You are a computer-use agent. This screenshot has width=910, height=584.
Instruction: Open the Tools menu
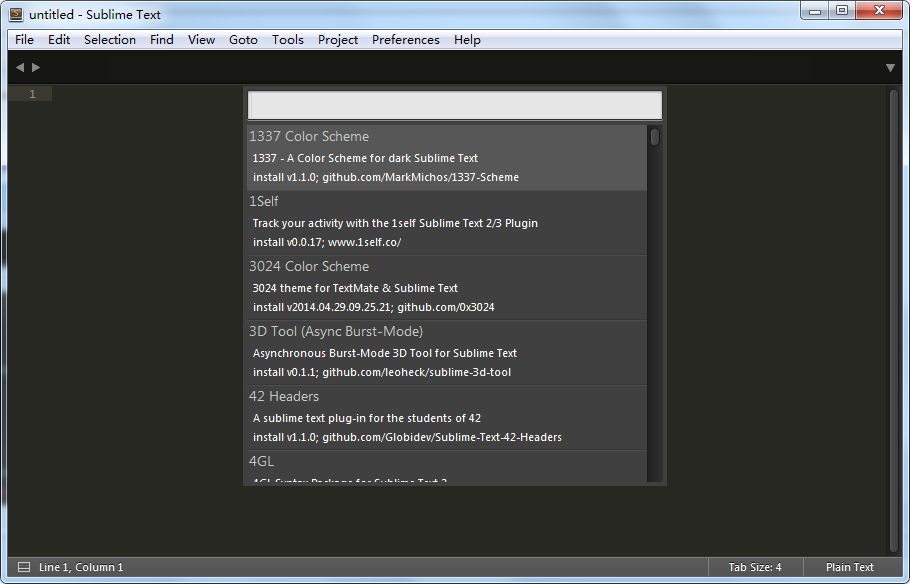pos(287,39)
